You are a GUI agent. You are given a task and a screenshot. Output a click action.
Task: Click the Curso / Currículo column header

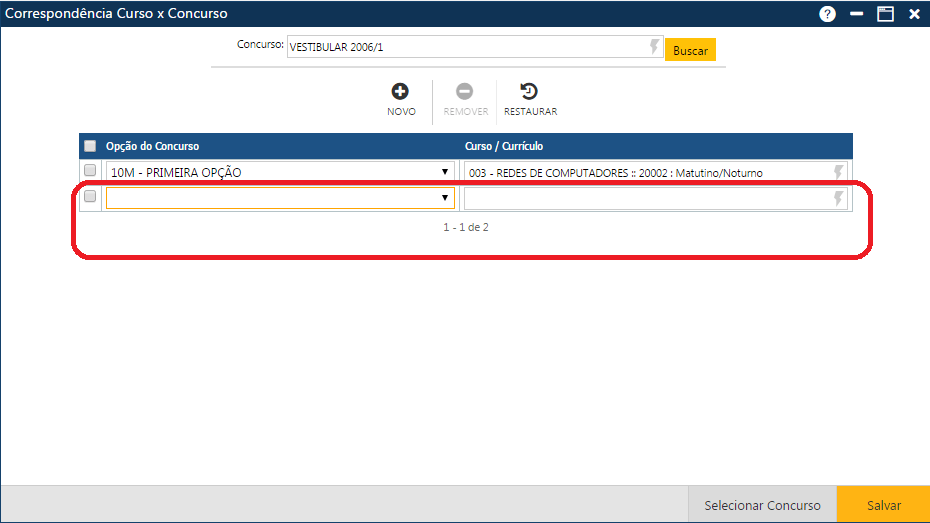pyautogui.click(x=504, y=146)
